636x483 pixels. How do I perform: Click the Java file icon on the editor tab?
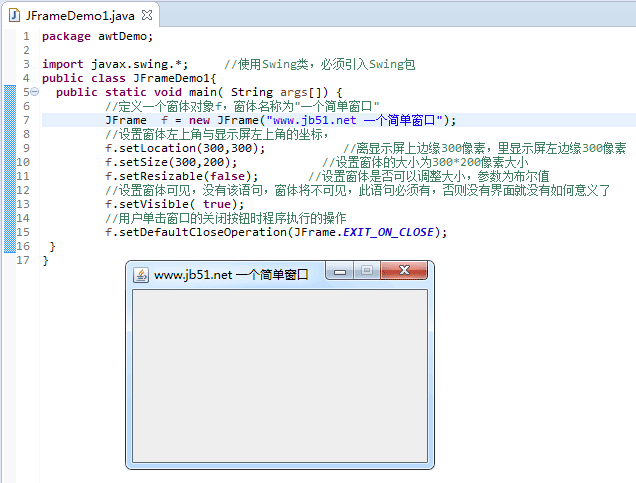(15, 15)
